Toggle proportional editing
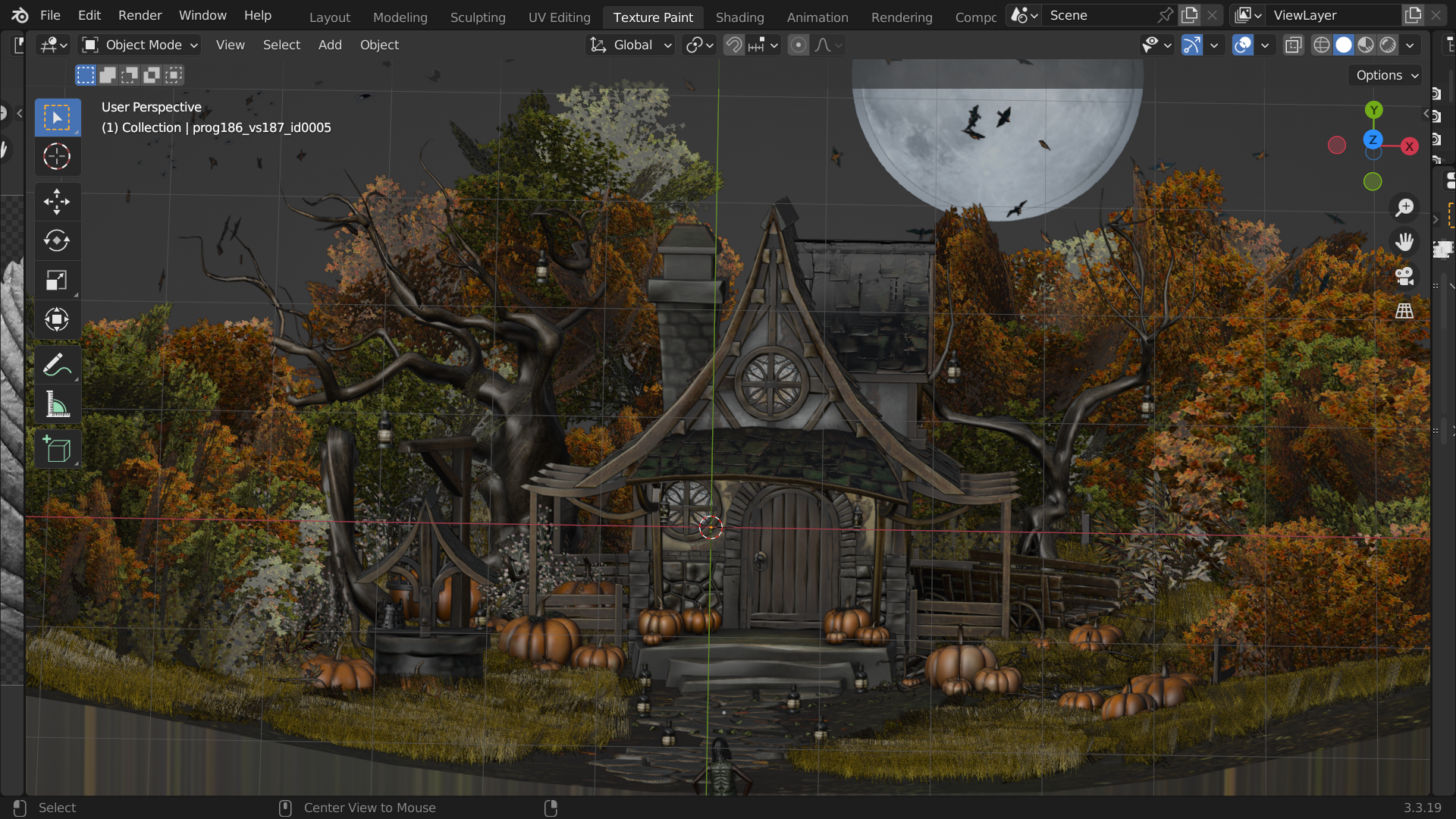1456x819 pixels. [x=798, y=45]
